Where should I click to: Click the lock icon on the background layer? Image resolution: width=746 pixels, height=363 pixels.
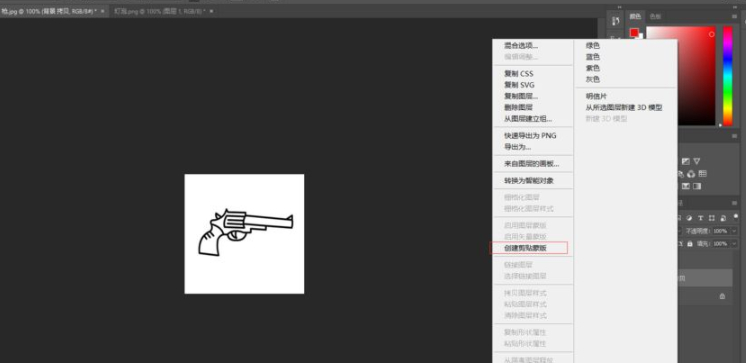(x=722, y=296)
